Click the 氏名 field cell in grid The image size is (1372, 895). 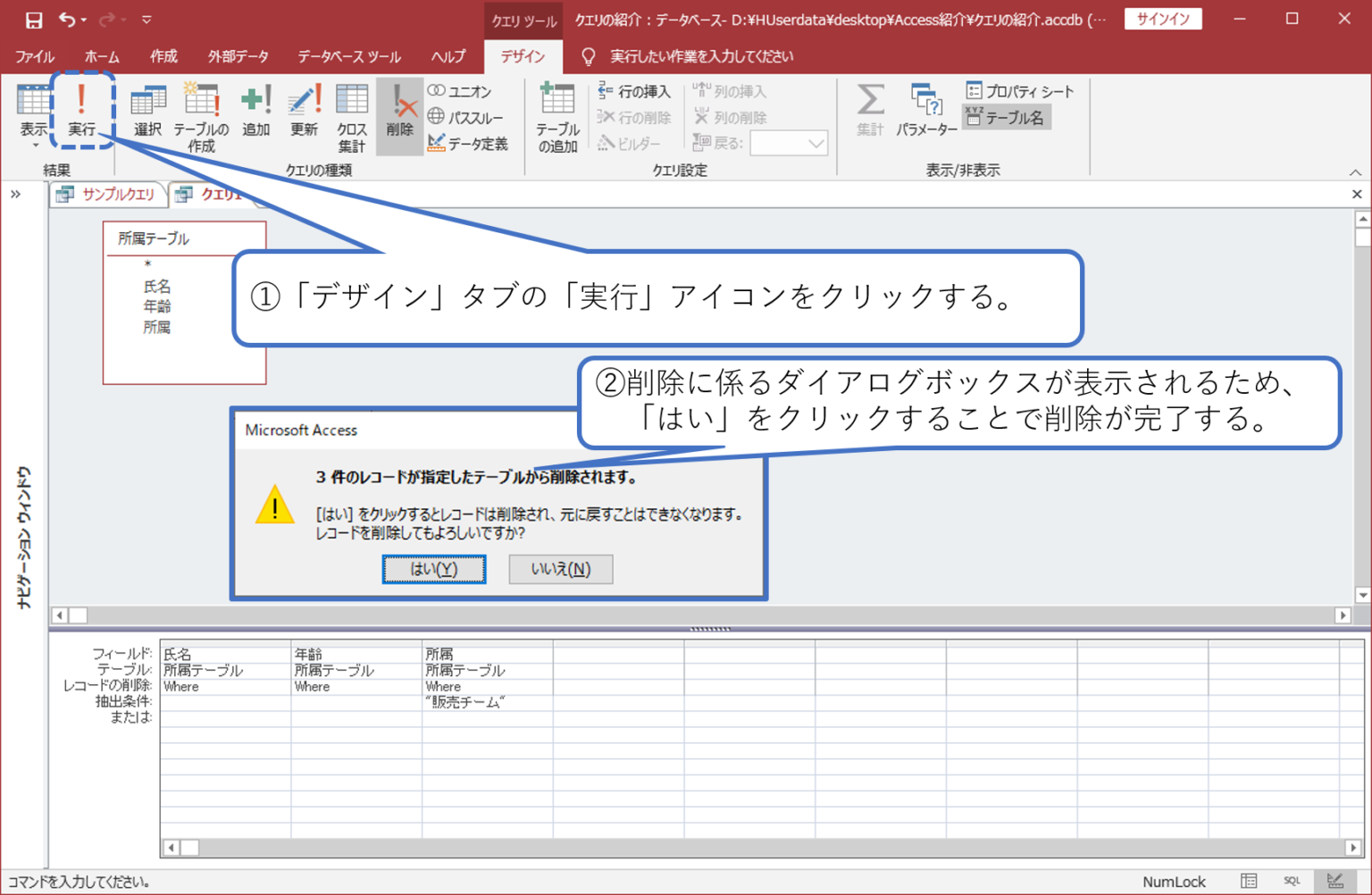225,654
